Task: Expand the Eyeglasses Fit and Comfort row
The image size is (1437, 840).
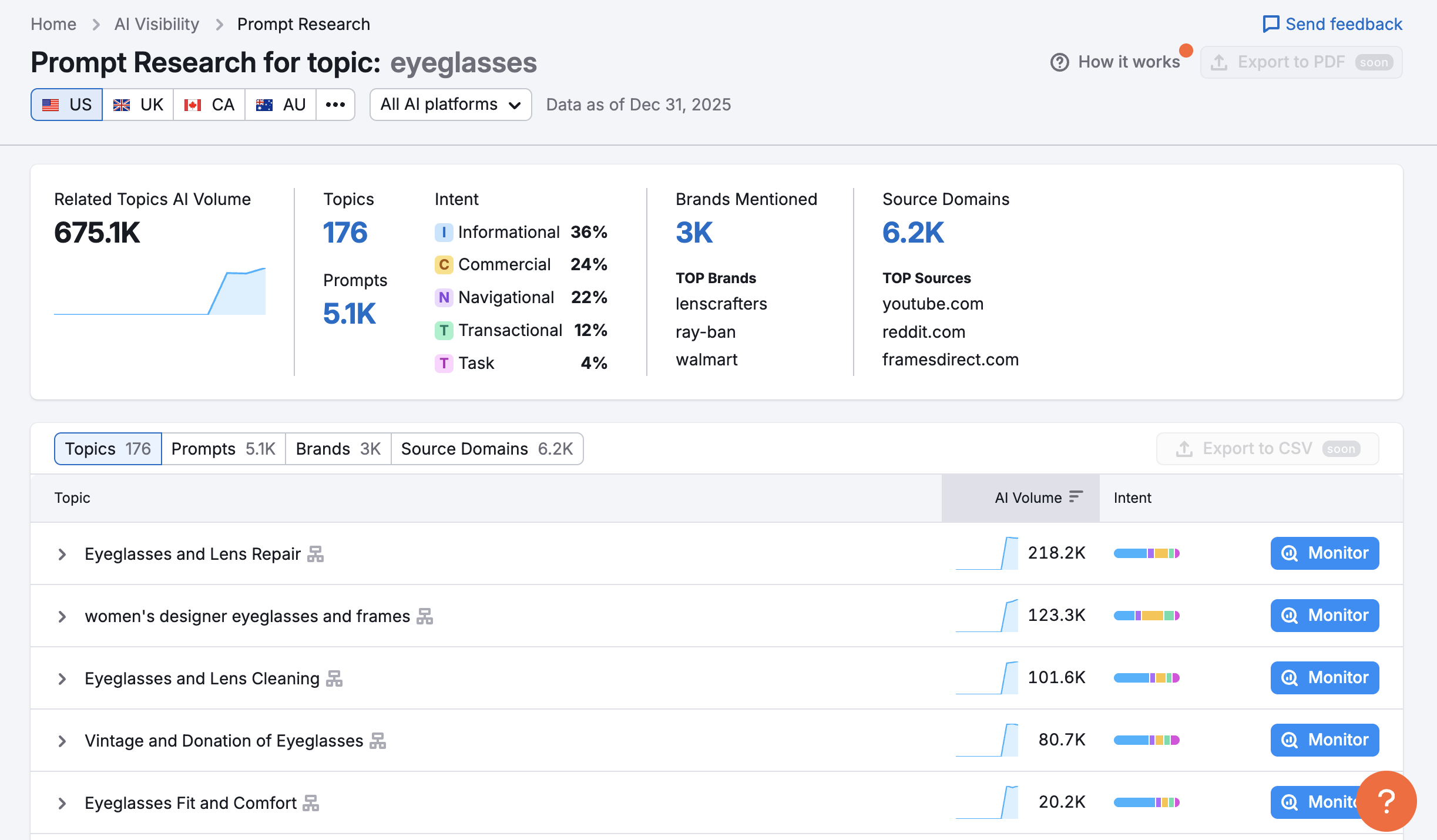Action: 62,803
